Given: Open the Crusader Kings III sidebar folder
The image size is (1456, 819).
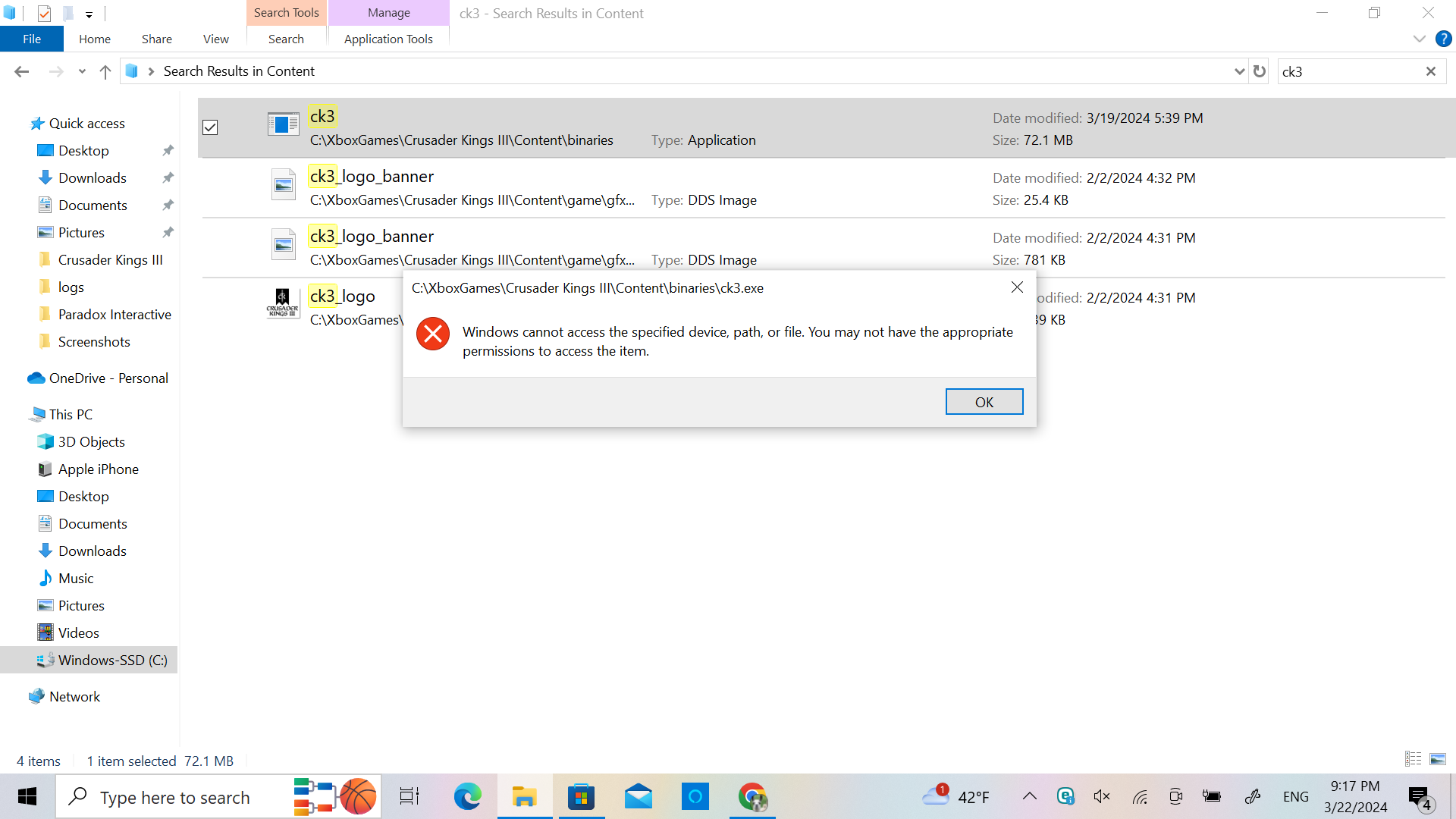Looking at the screenshot, I should pos(110,259).
